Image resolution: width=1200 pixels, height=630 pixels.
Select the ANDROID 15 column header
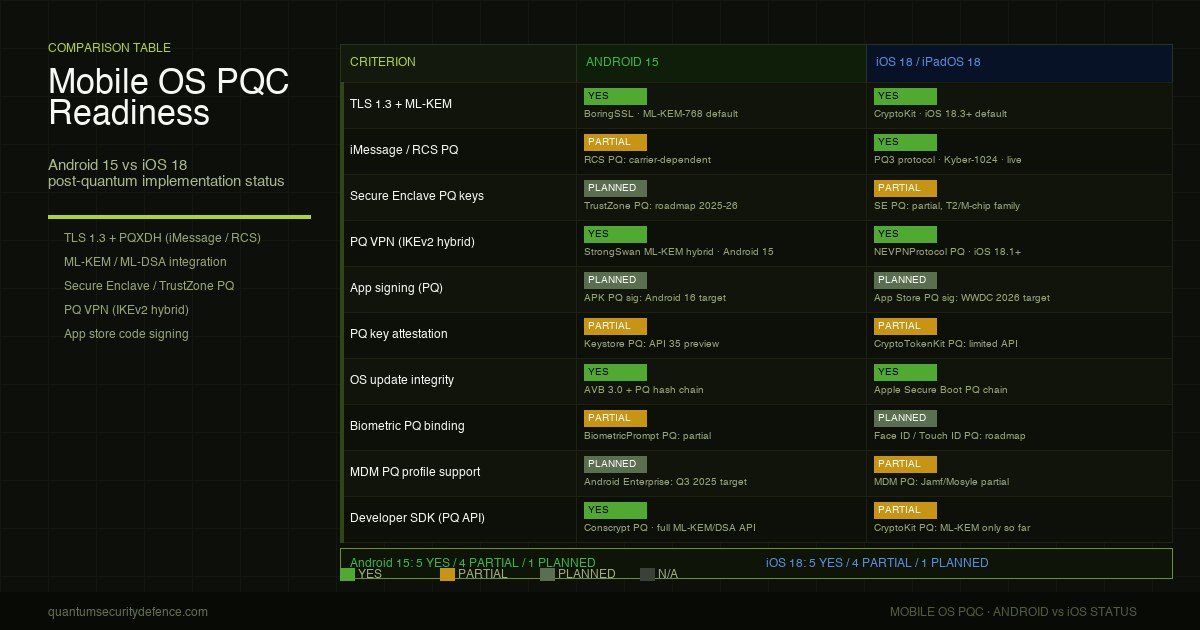[x=721, y=62]
